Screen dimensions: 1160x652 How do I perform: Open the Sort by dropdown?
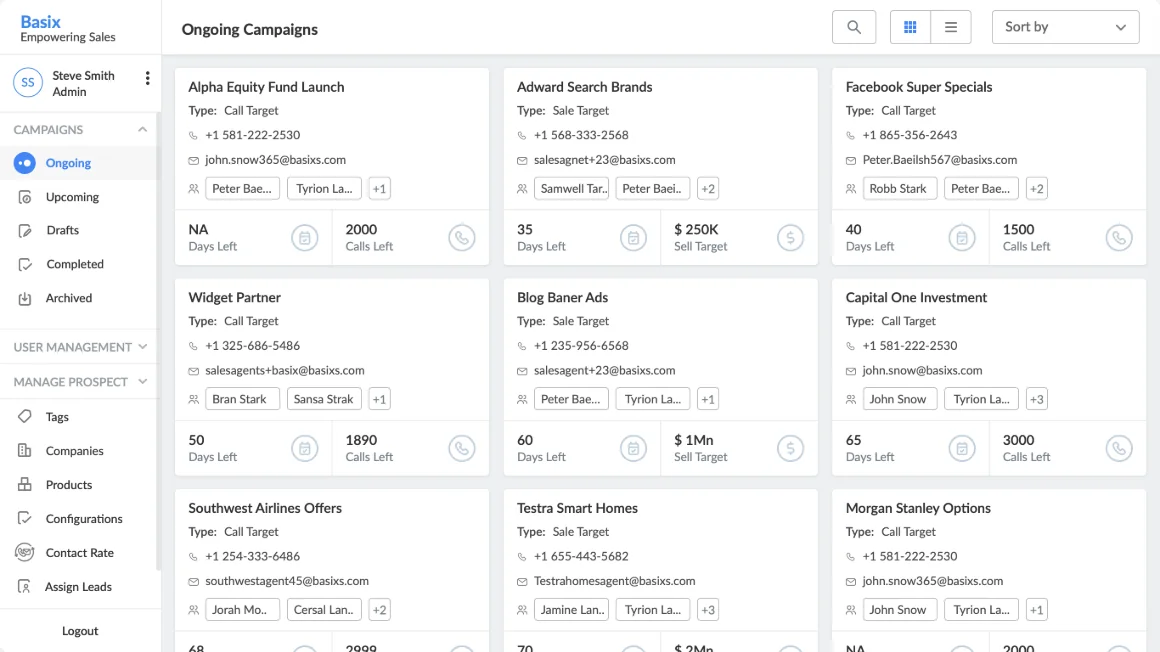click(x=1065, y=27)
